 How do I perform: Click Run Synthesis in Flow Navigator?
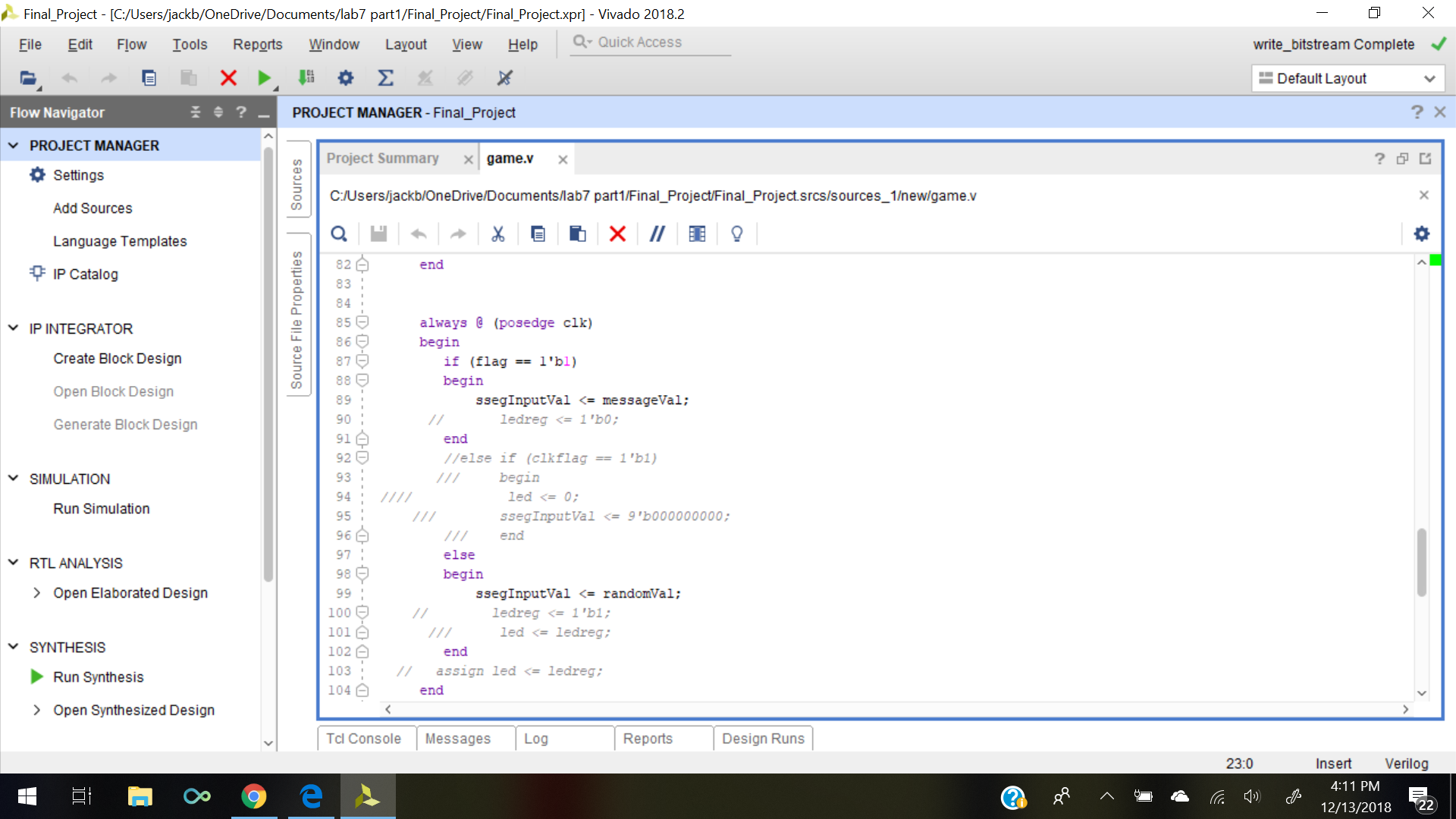click(98, 677)
